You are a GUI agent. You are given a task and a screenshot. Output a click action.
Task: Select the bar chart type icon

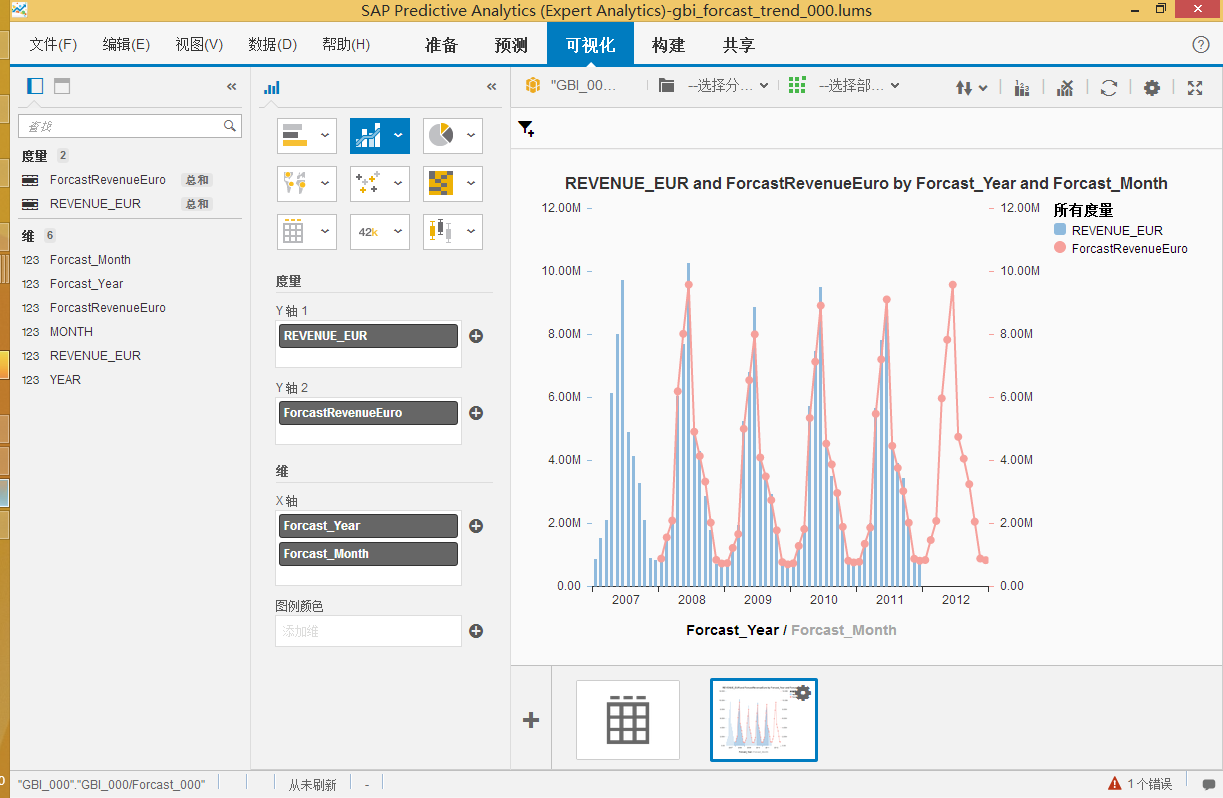(294, 135)
